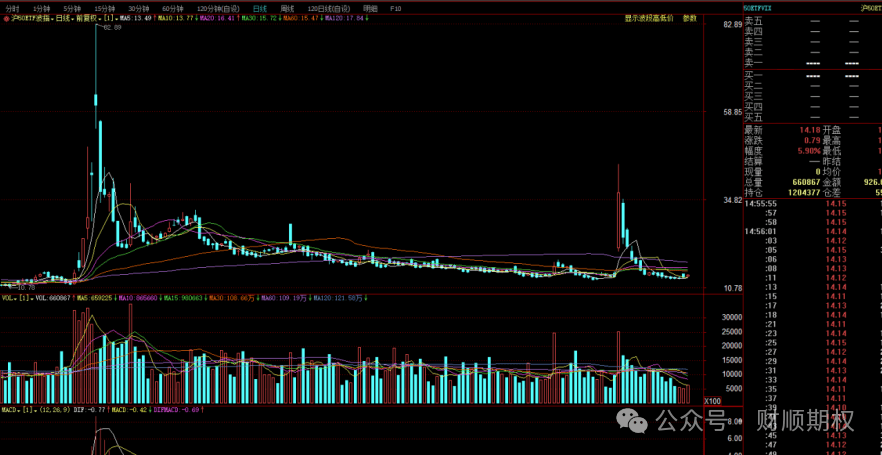Click 显示波段高低价 button
Screen dimensions: 882x455
pyautogui.click(x=648, y=18)
